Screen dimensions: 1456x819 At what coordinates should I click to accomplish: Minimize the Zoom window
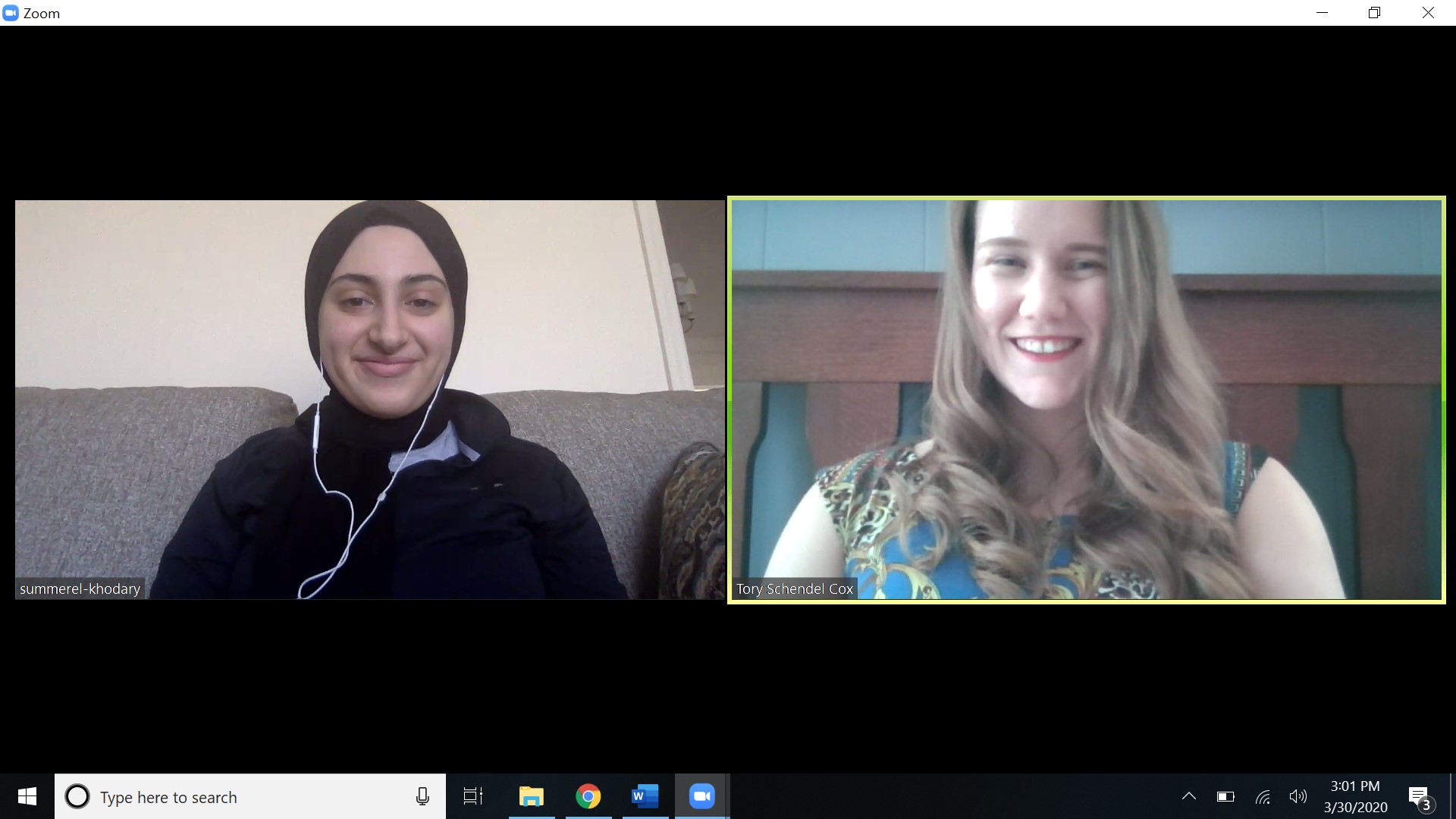point(1323,13)
